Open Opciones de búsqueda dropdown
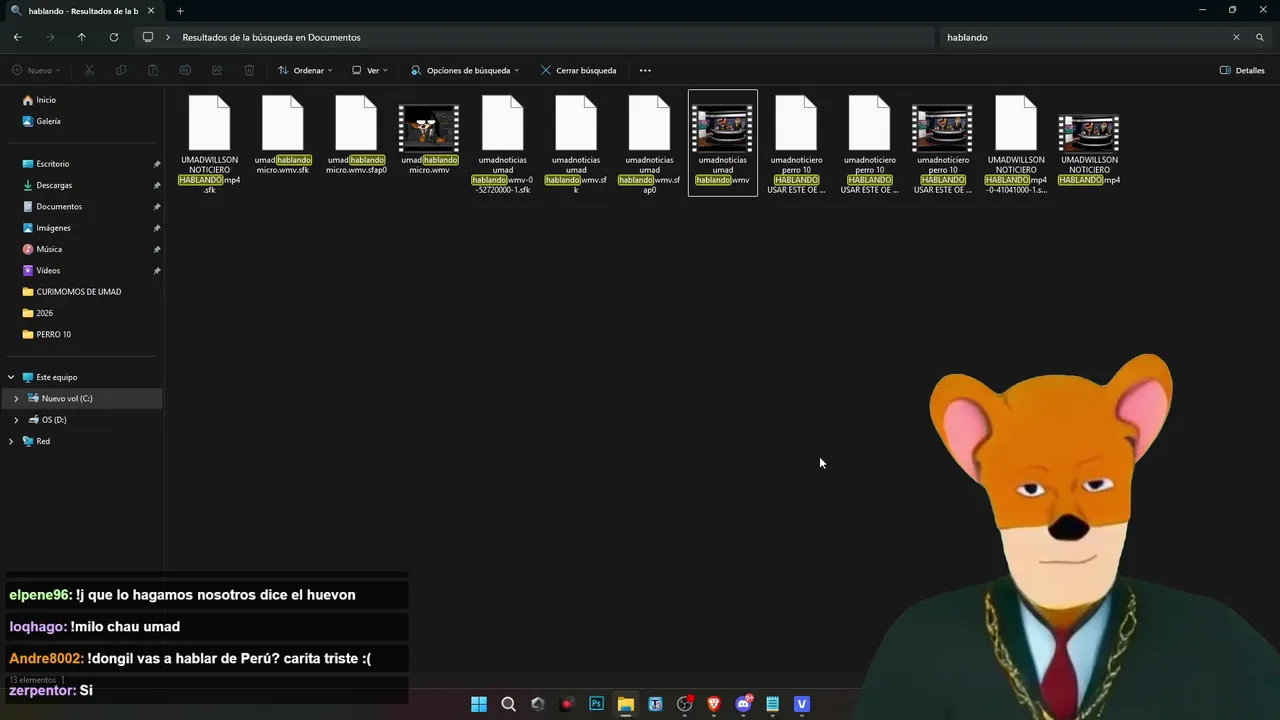The image size is (1280, 720). click(465, 70)
